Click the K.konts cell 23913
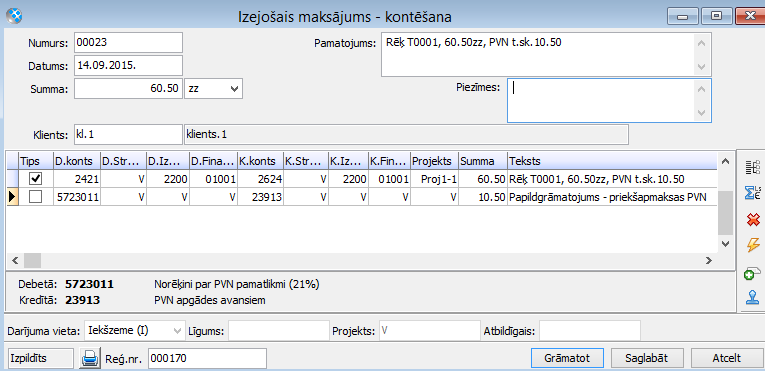This screenshot has height=371, width=765. (x=260, y=197)
